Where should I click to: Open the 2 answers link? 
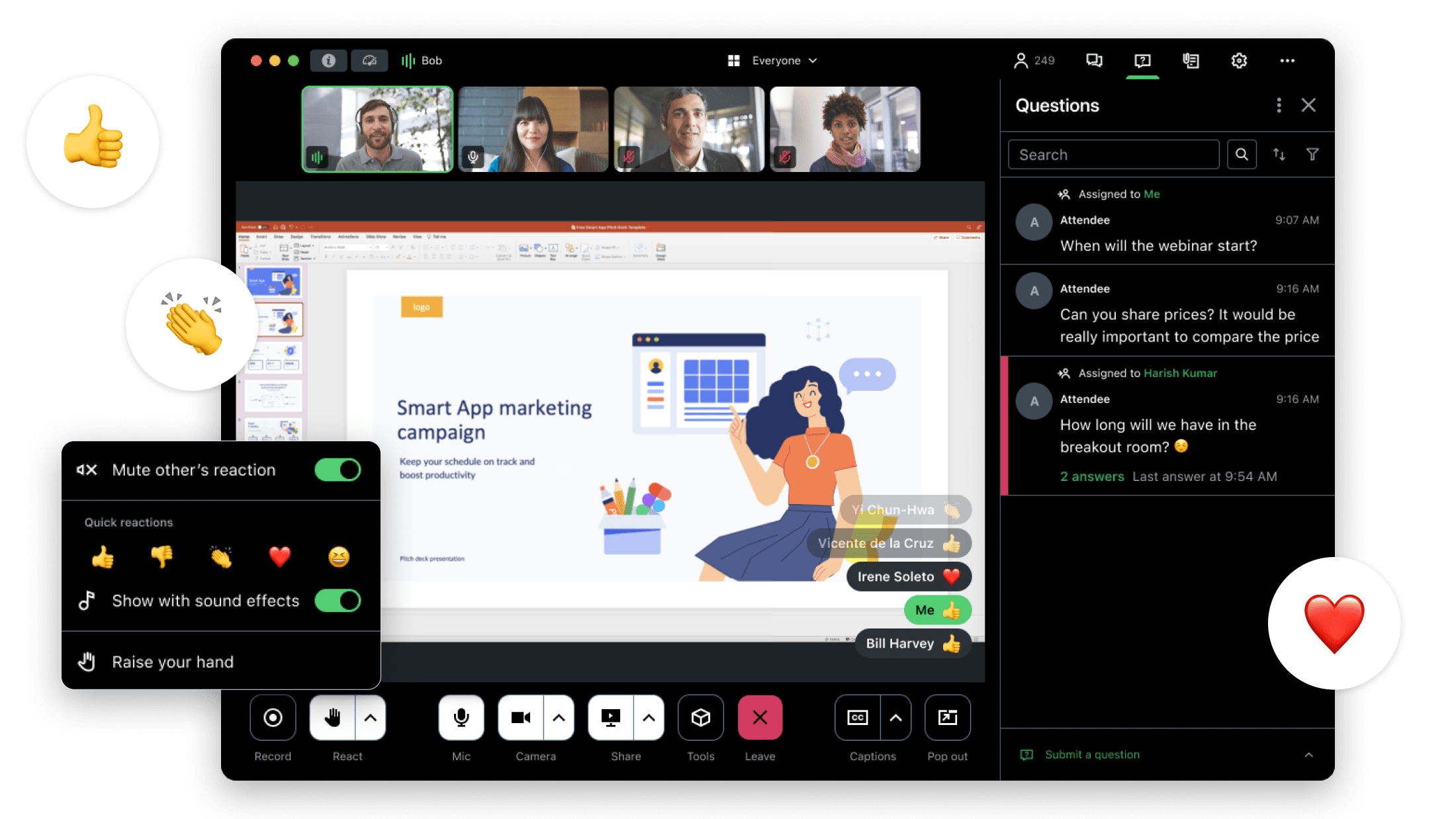[1092, 476]
